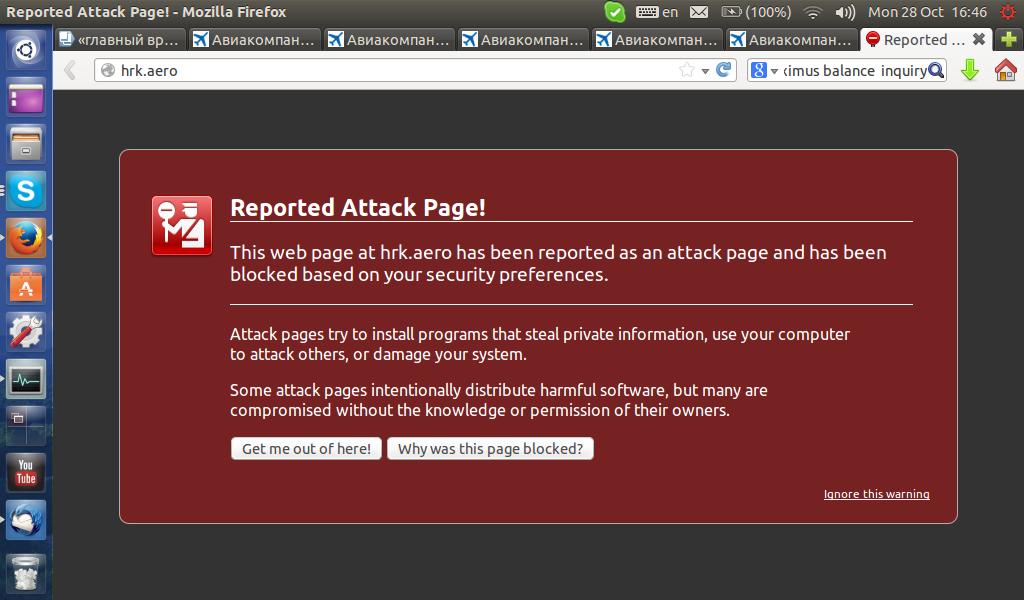Bookmark this page with the star icon
1024x600 pixels.
(686, 70)
